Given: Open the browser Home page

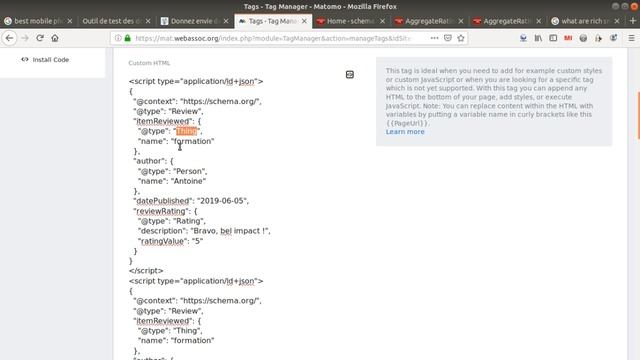Looking at the screenshot, I should 55,38.
